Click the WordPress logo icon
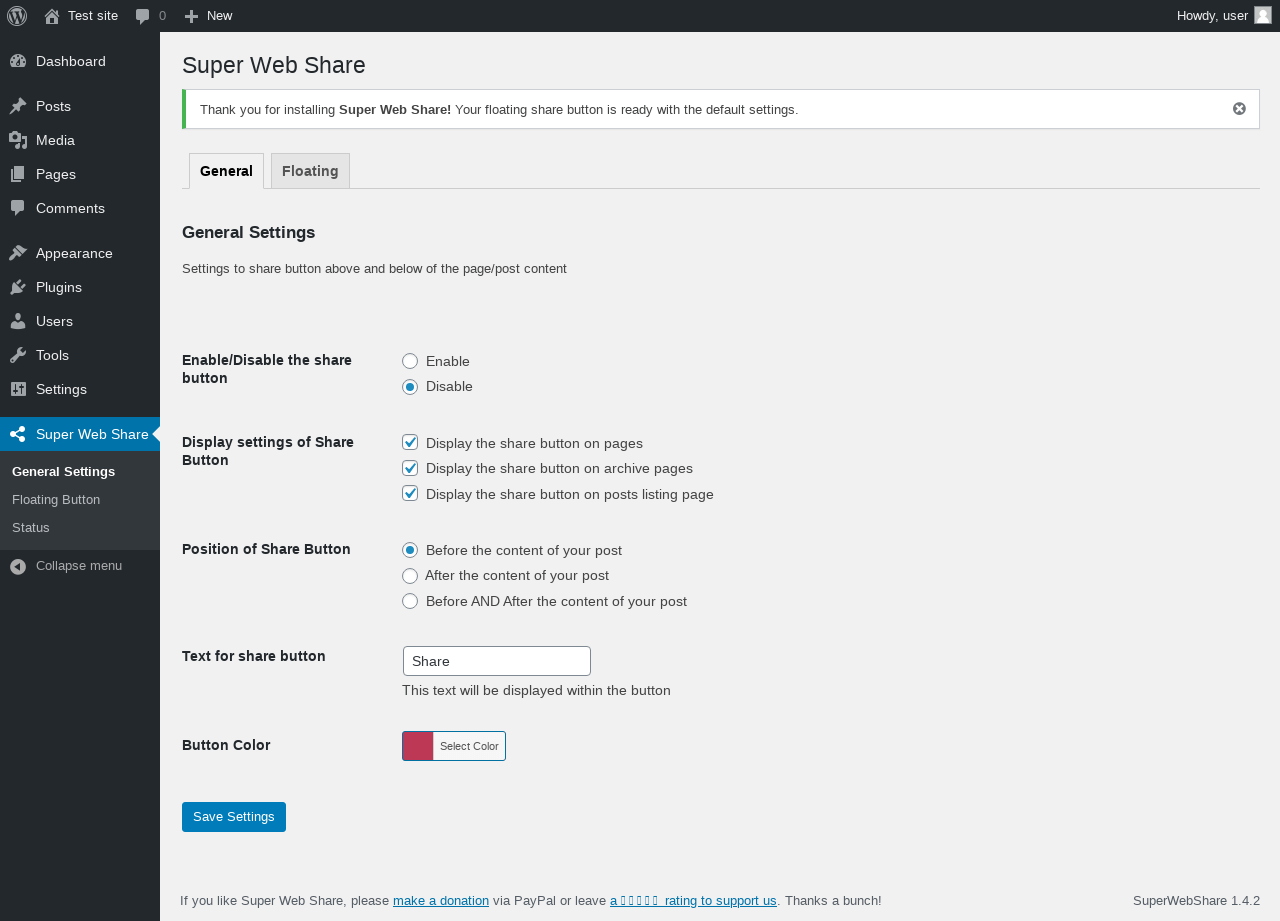Image resolution: width=1280 pixels, height=921 pixels. 17,16
